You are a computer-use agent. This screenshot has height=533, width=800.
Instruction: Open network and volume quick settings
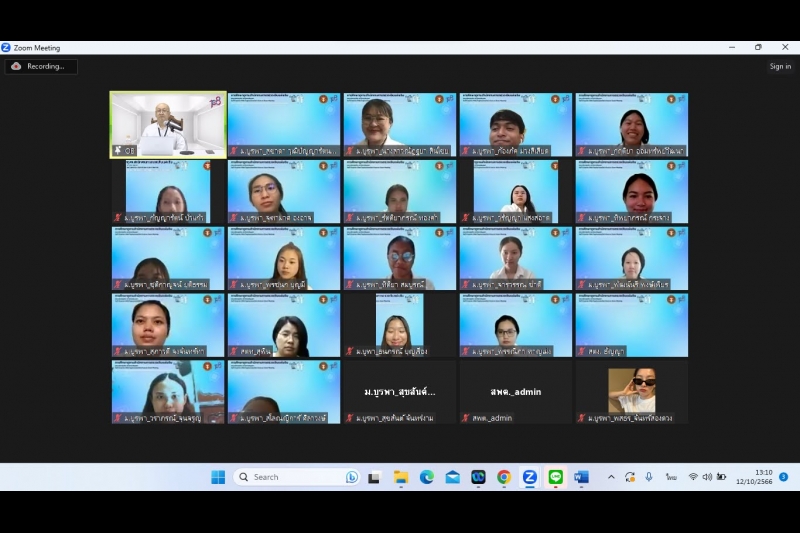[x=706, y=477]
